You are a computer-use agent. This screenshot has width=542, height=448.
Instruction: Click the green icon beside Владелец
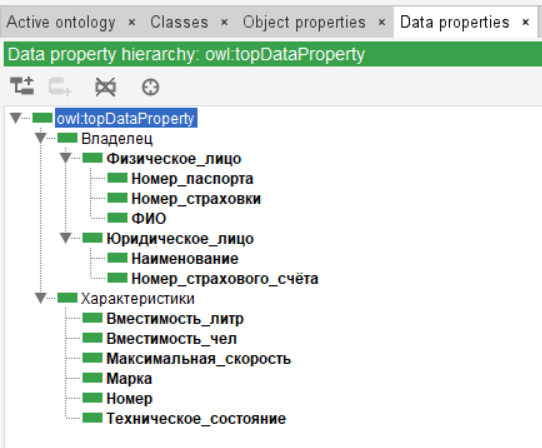coord(67,138)
